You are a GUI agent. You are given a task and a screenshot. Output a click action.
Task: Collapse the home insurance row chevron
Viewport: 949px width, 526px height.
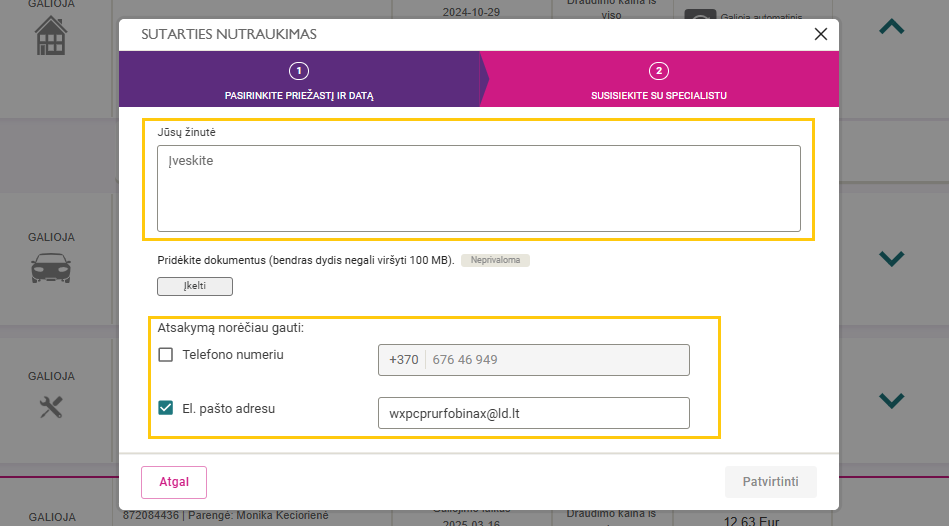pos(892,27)
